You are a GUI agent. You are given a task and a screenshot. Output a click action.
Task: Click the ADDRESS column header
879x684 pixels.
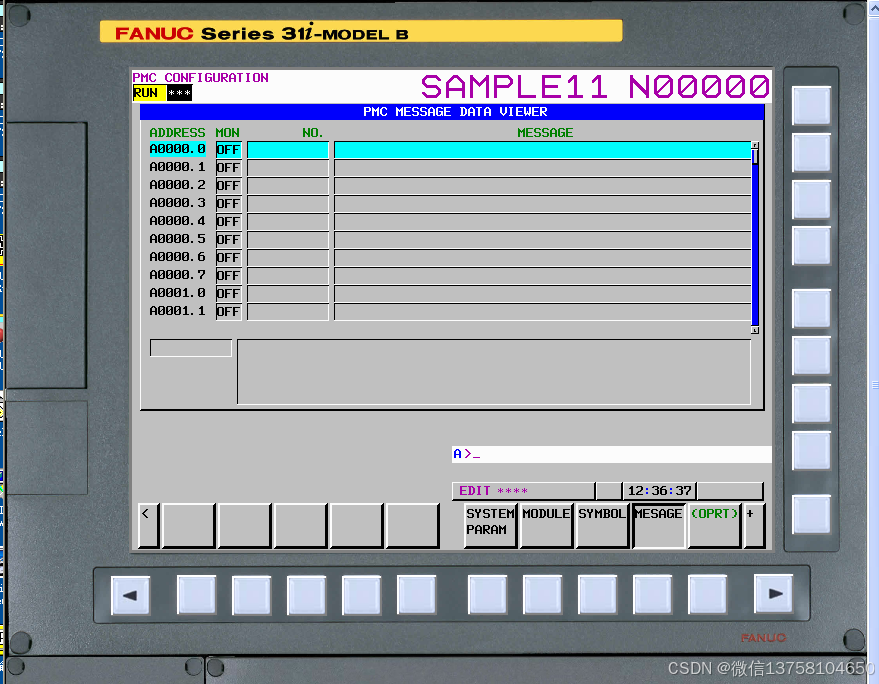pos(177,133)
